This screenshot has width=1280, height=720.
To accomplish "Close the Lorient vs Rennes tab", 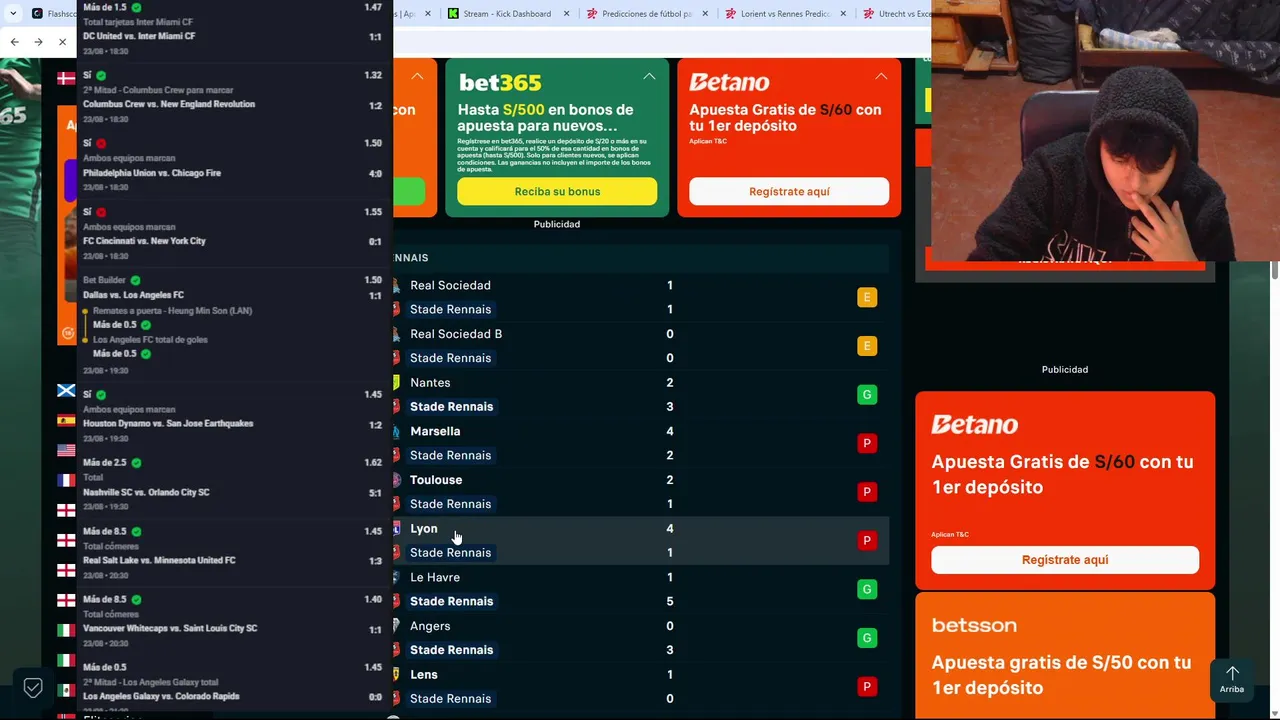I will coord(842,14).
